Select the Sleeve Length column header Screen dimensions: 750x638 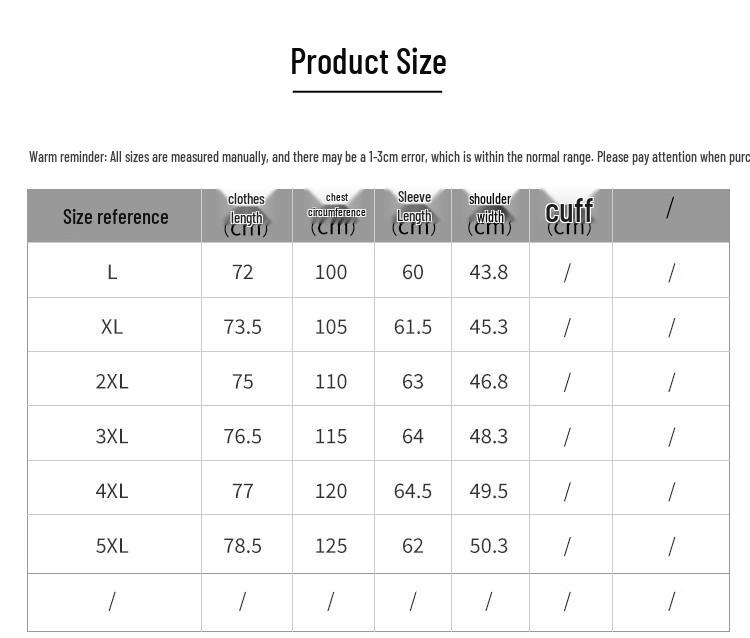pos(413,212)
